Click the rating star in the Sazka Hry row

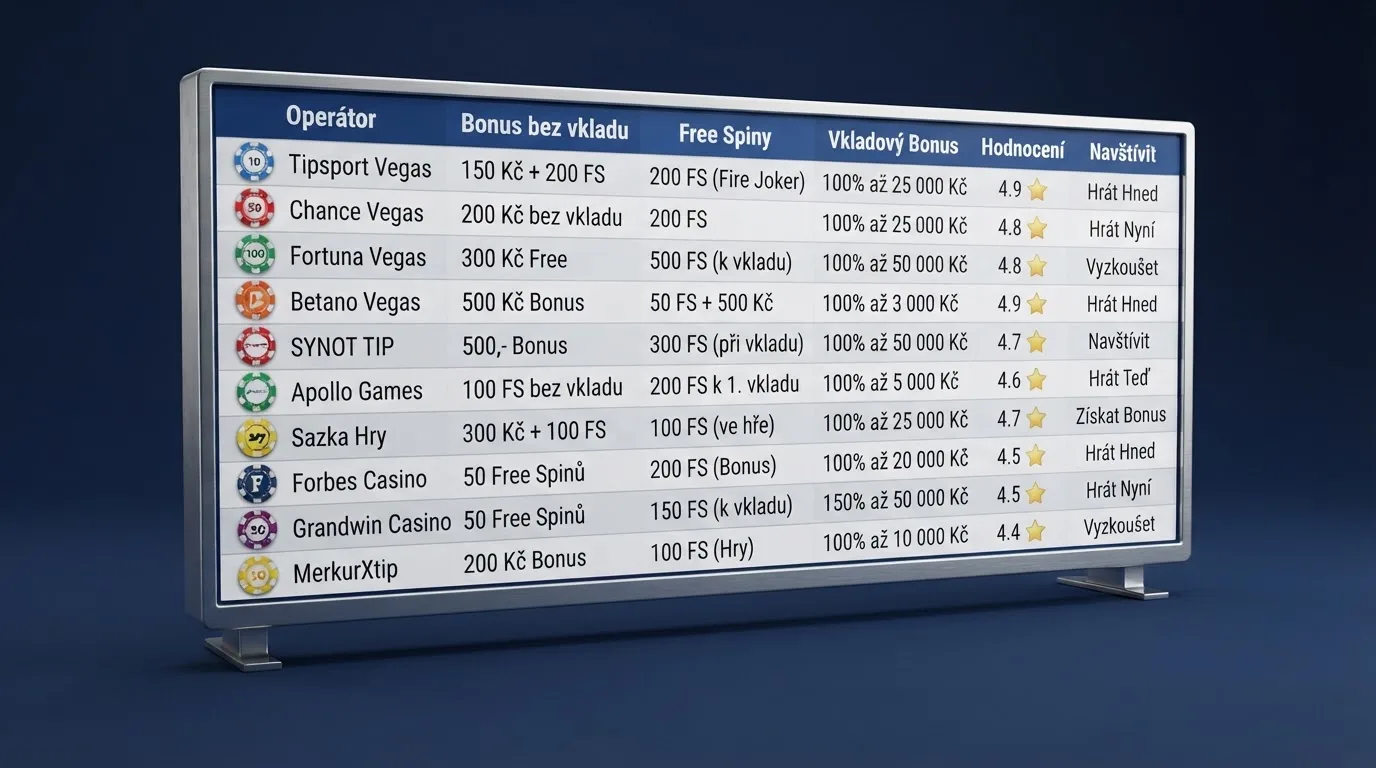pyautogui.click(x=1036, y=418)
